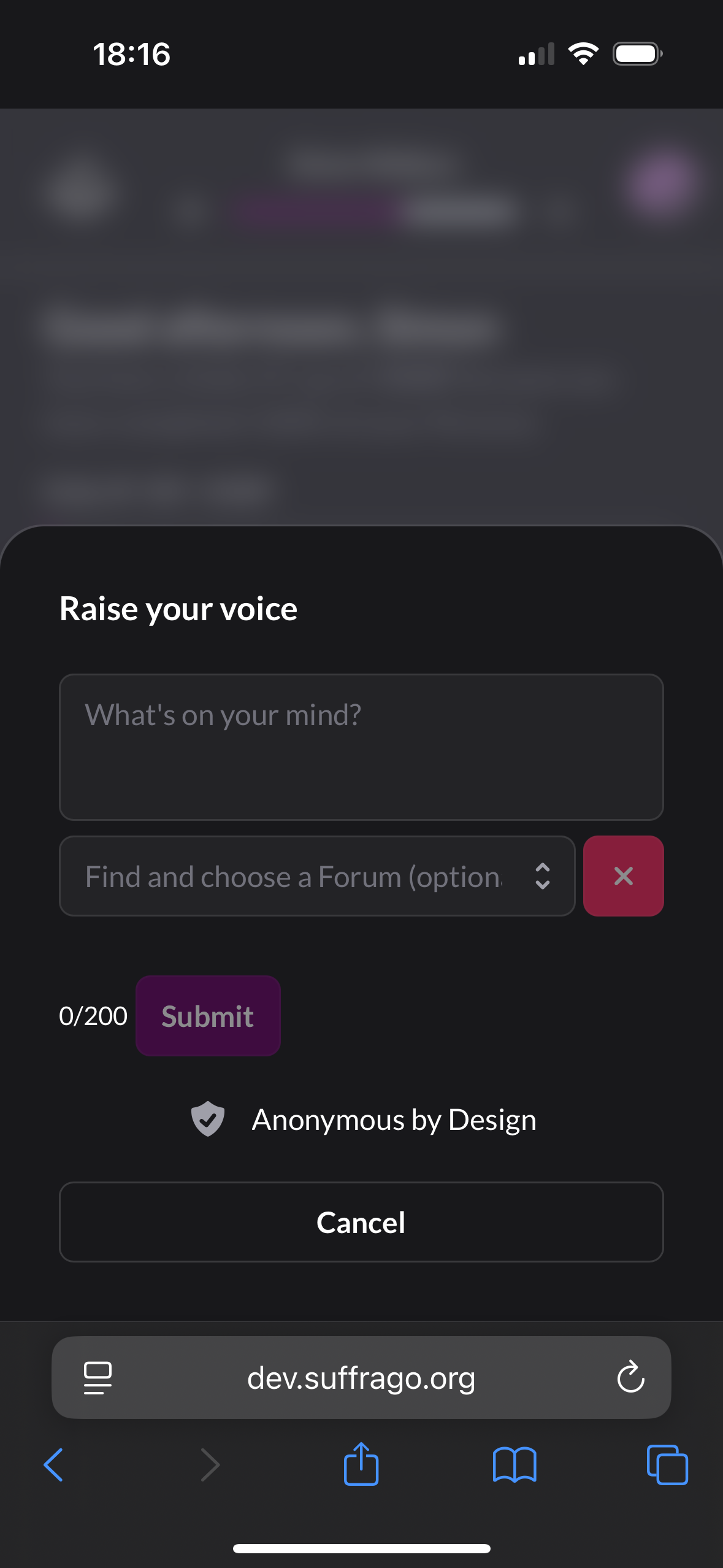This screenshot has height=1568, width=723.
Task: Go back to previous page
Action: pyautogui.click(x=54, y=1465)
